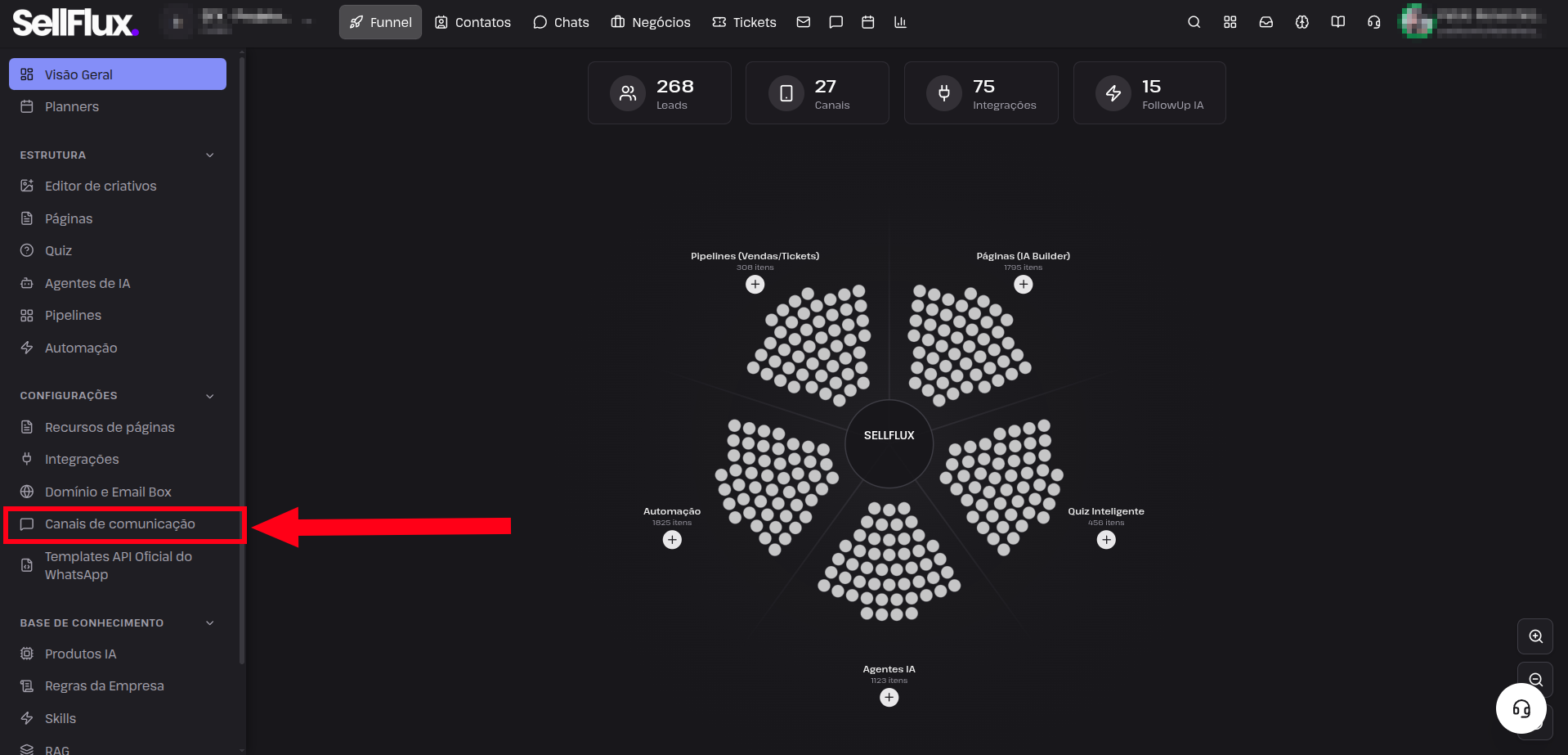Collapse the ESTRUTURA section
Screen dimensions: 1568x755
pyautogui.click(x=210, y=155)
